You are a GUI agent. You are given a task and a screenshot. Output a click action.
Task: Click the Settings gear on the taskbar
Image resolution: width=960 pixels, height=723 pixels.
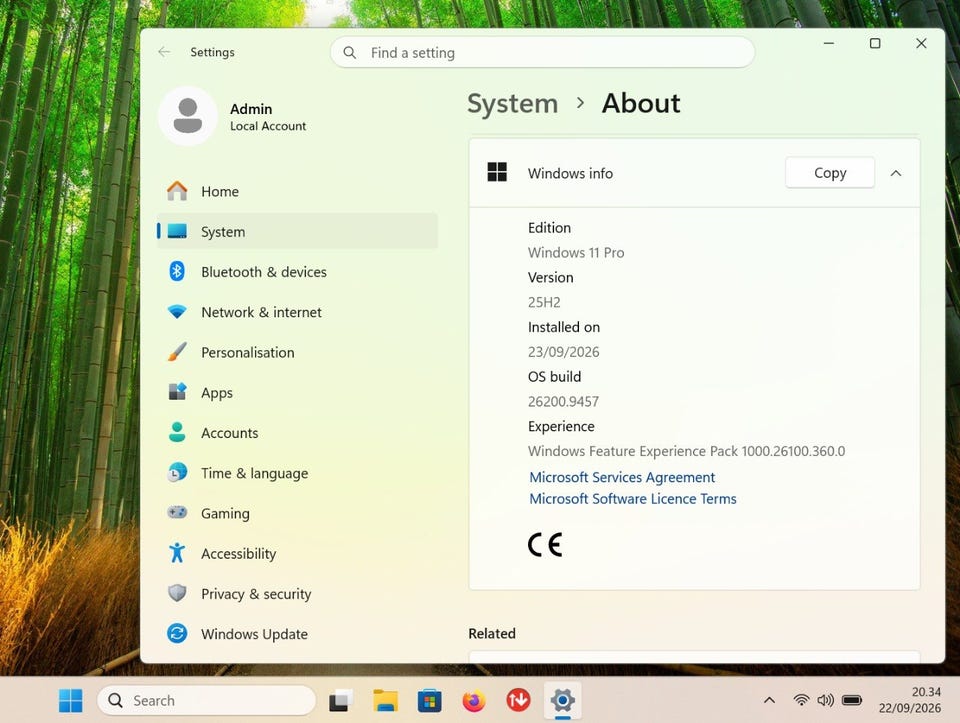point(563,700)
